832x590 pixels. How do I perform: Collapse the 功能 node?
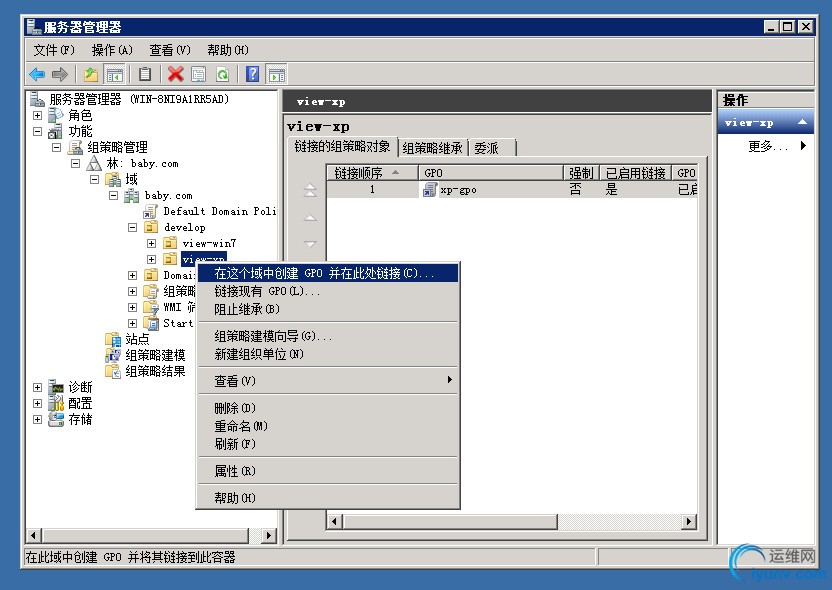(37, 131)
